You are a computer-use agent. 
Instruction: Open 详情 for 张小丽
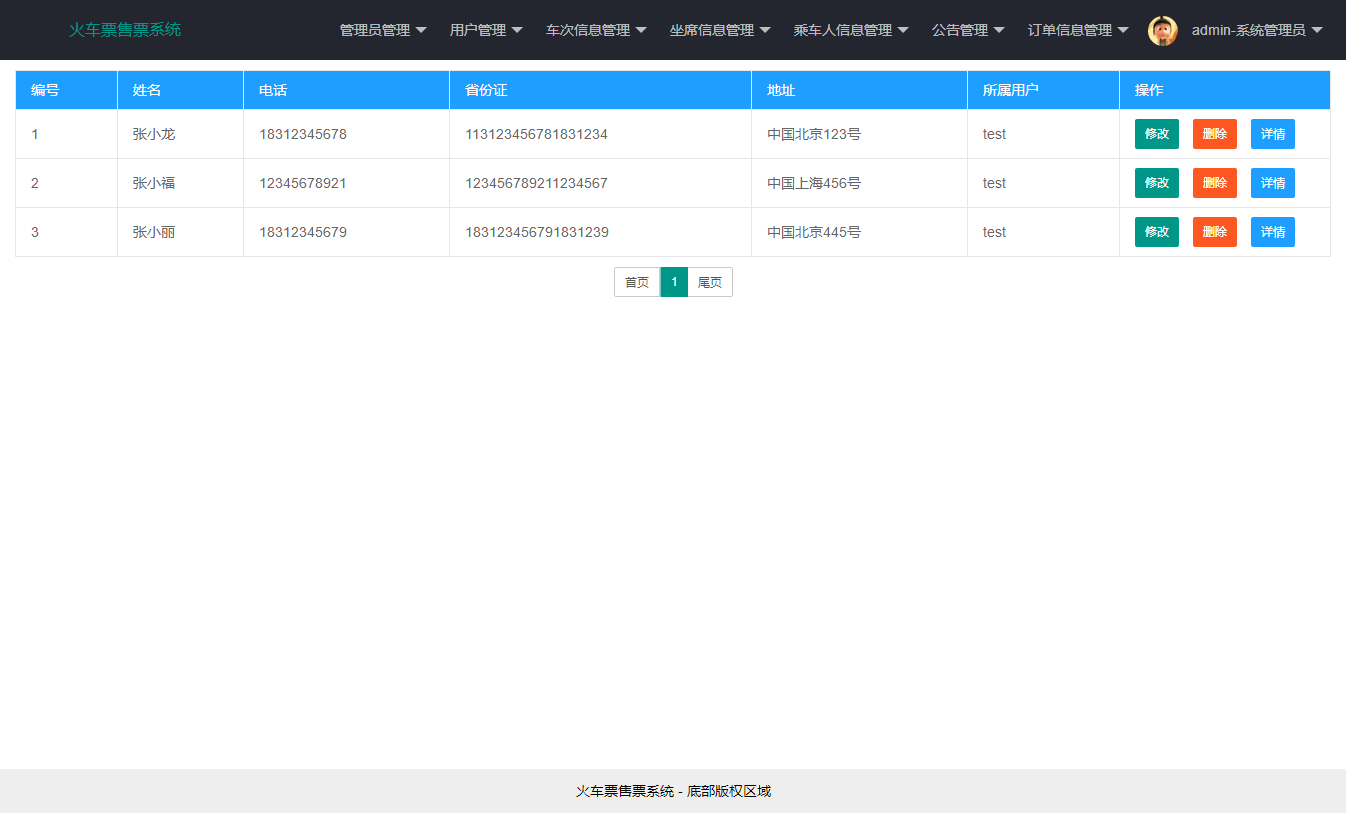tap(1272, 231)
